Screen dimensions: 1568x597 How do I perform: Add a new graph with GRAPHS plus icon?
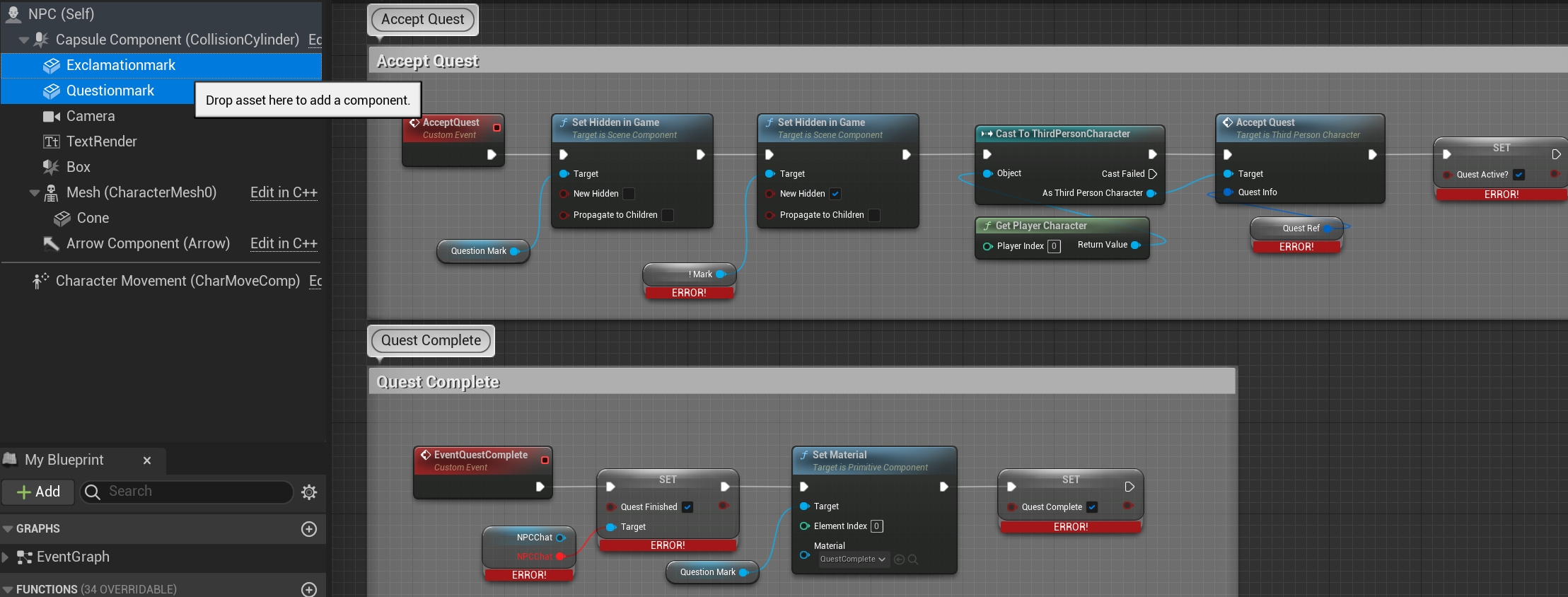[309, 528]
